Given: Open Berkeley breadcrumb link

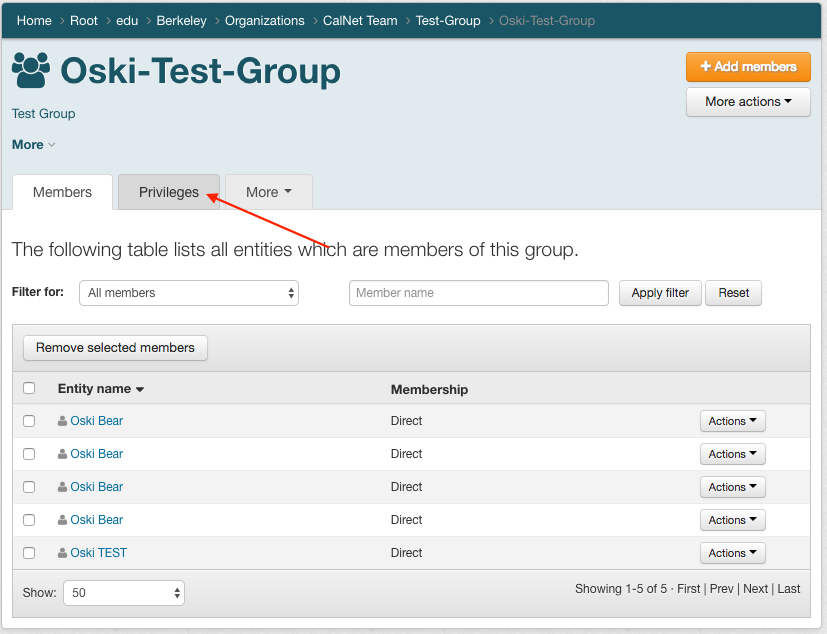Looking at the screenshot, I should pos(181,21).
